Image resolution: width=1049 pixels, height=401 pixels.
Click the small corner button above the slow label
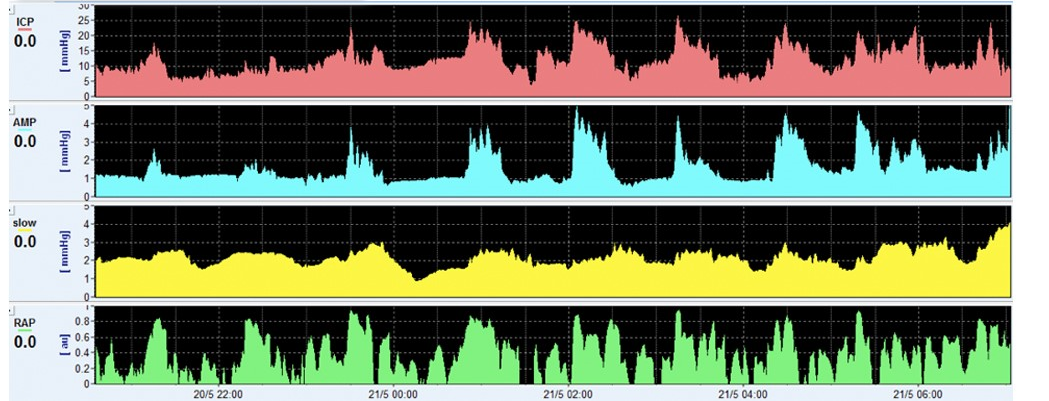coord(11,208)
